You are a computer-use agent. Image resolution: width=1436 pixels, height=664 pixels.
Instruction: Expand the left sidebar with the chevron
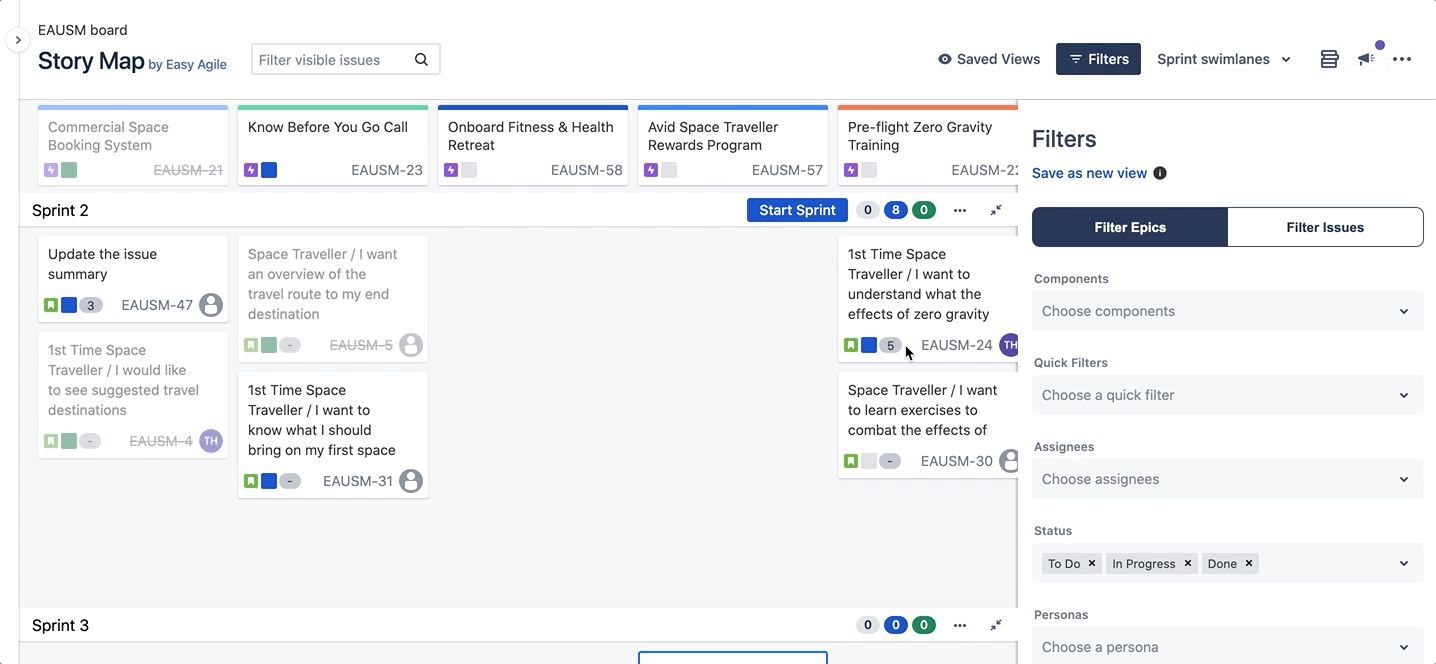18,40
